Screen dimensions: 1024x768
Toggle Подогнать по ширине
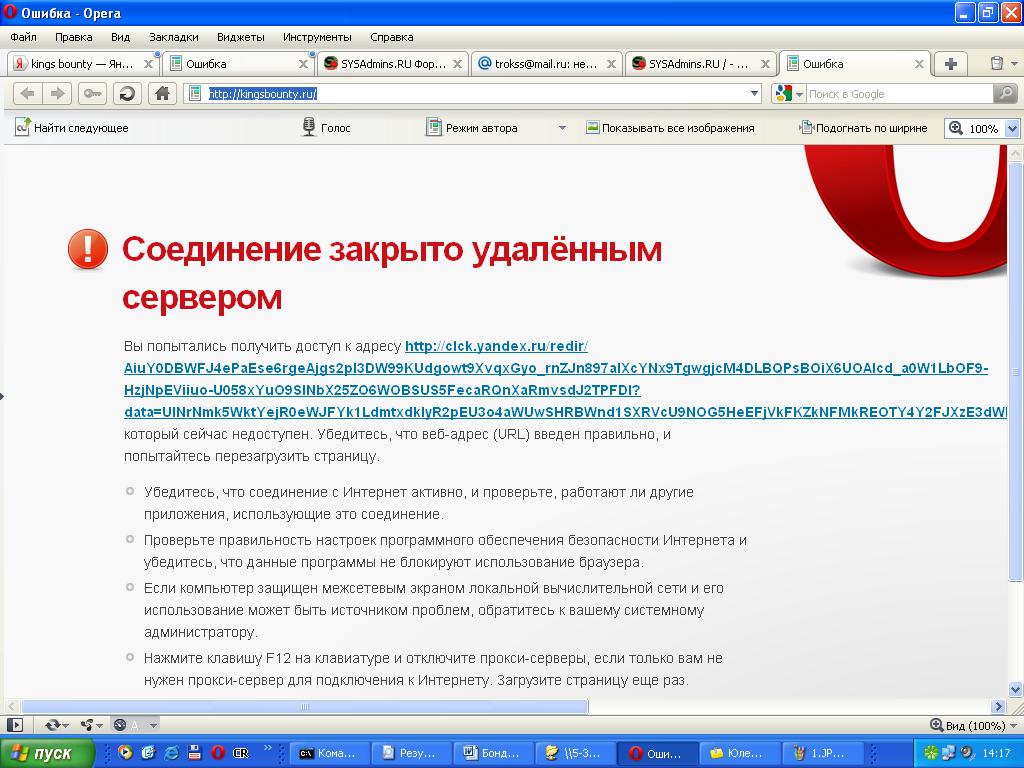coord(863,128)
